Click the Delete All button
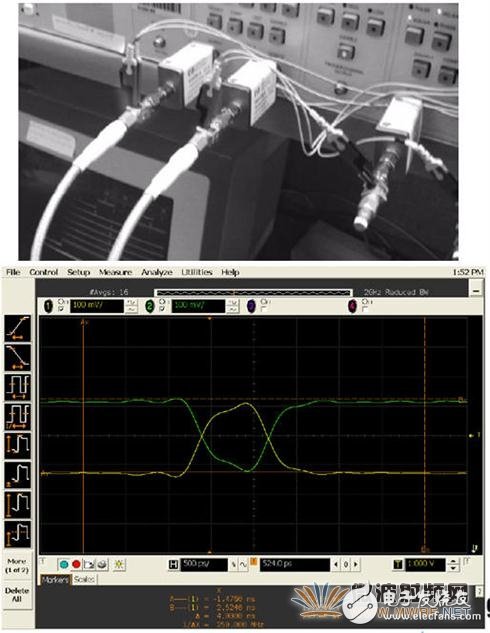The width and height of the screenshot is (490, 633). pos(17,595)
